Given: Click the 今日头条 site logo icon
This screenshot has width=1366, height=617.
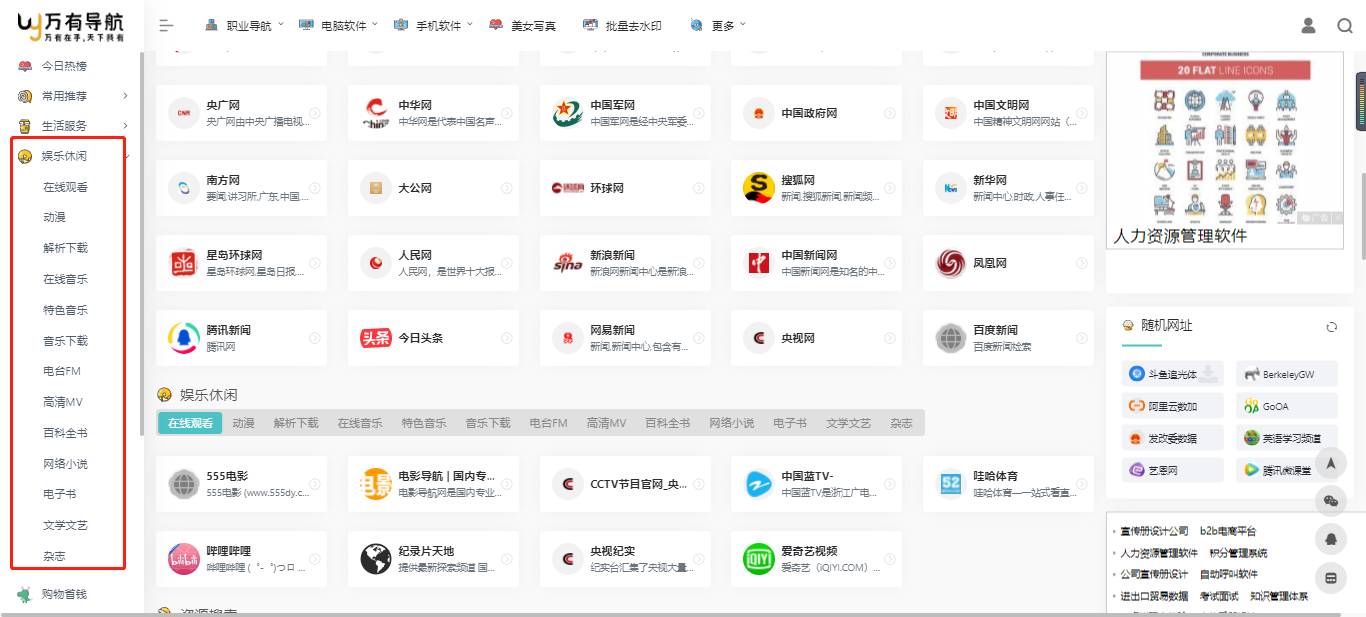Looking at the screenshot, I should tap(376, 338).
